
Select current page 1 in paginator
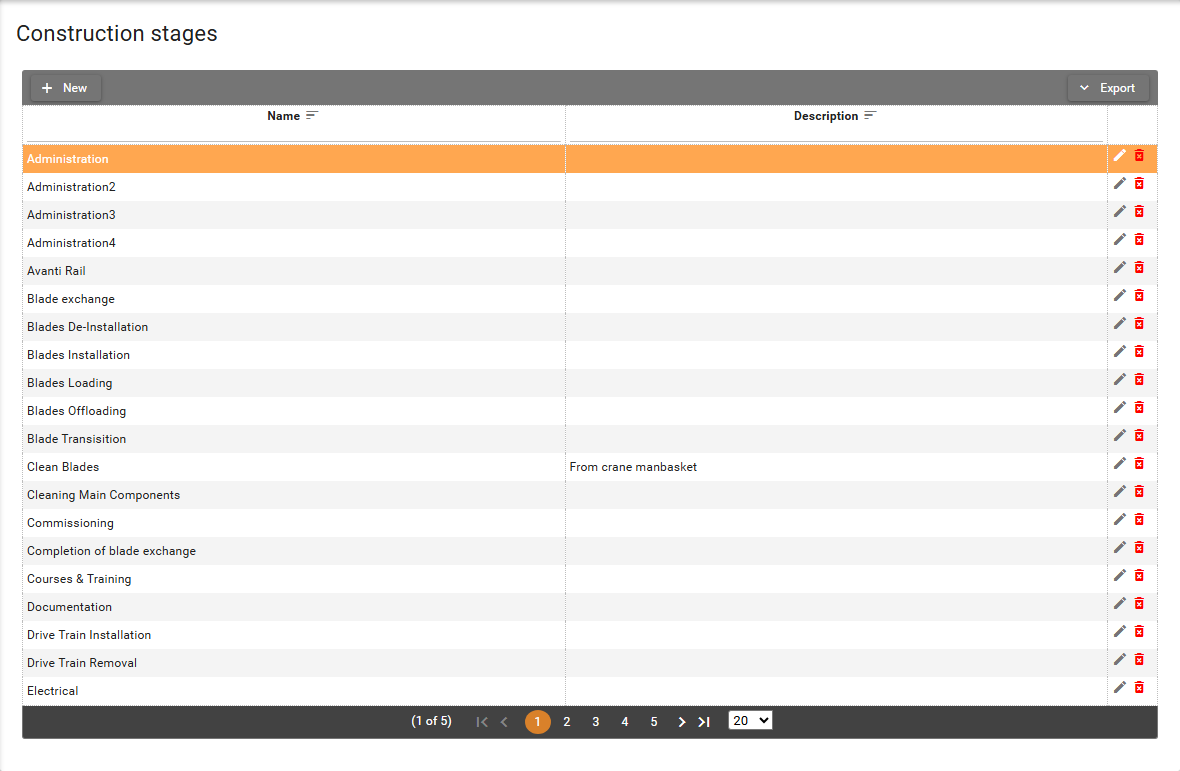point(537,721)
